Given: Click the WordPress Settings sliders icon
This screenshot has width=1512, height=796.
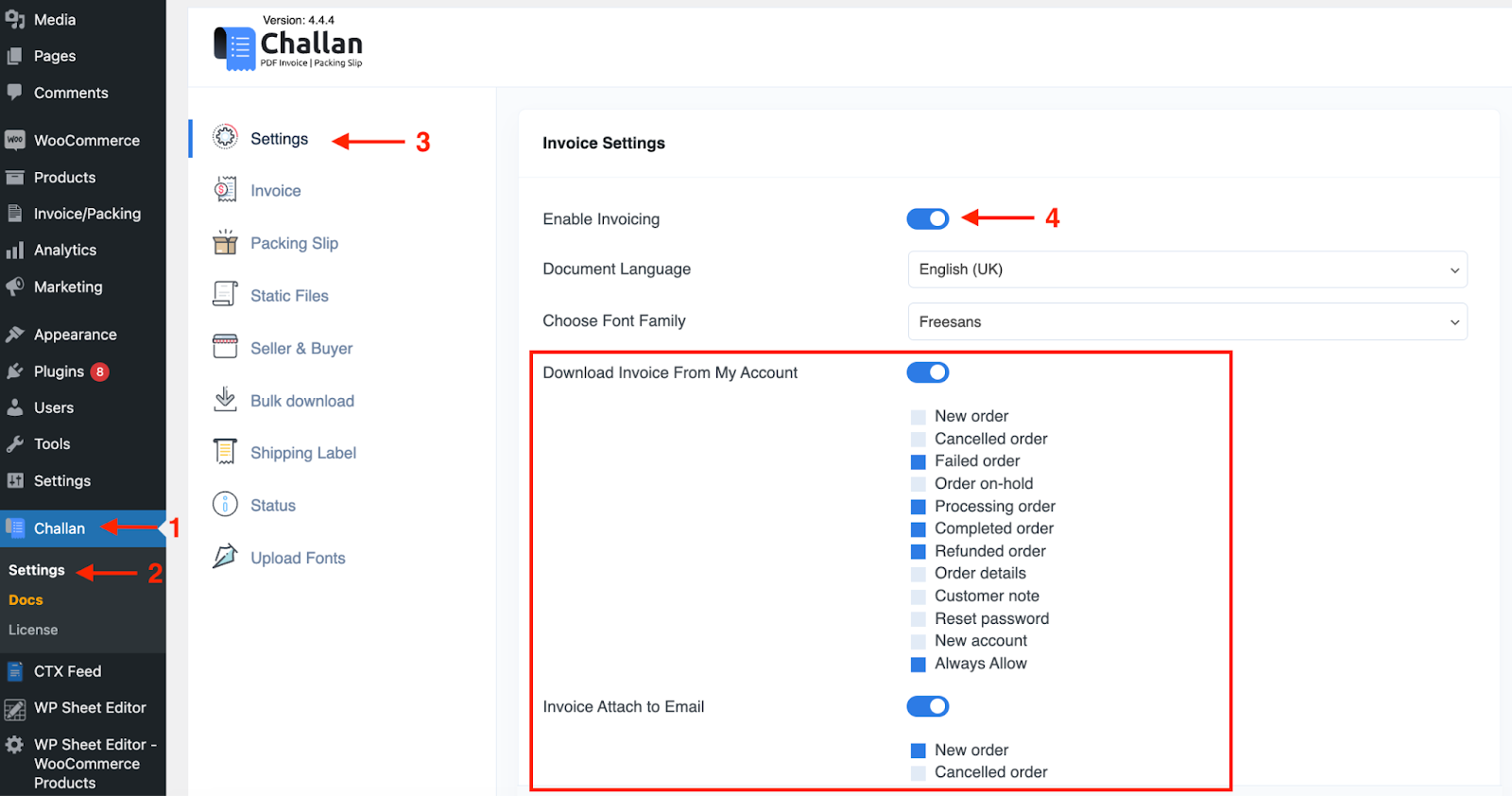Looking at the screenshot, I should 14,480.
